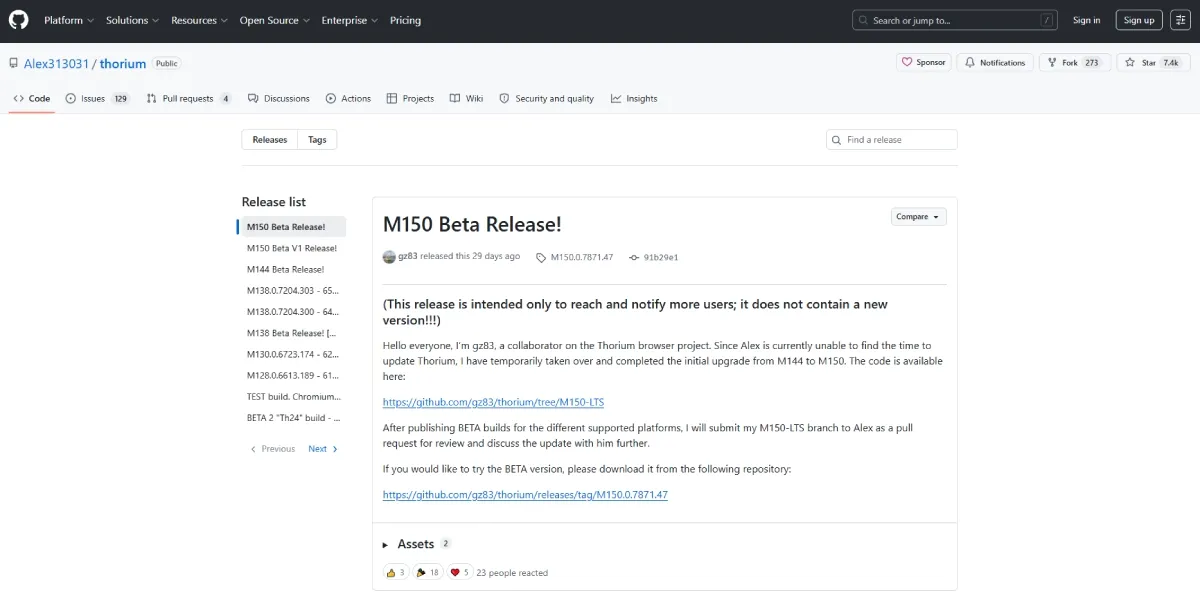Select BETA 2 "Th24" build in list
The height and width of the screenshot is (592, 1200).
tap(292, 418)
